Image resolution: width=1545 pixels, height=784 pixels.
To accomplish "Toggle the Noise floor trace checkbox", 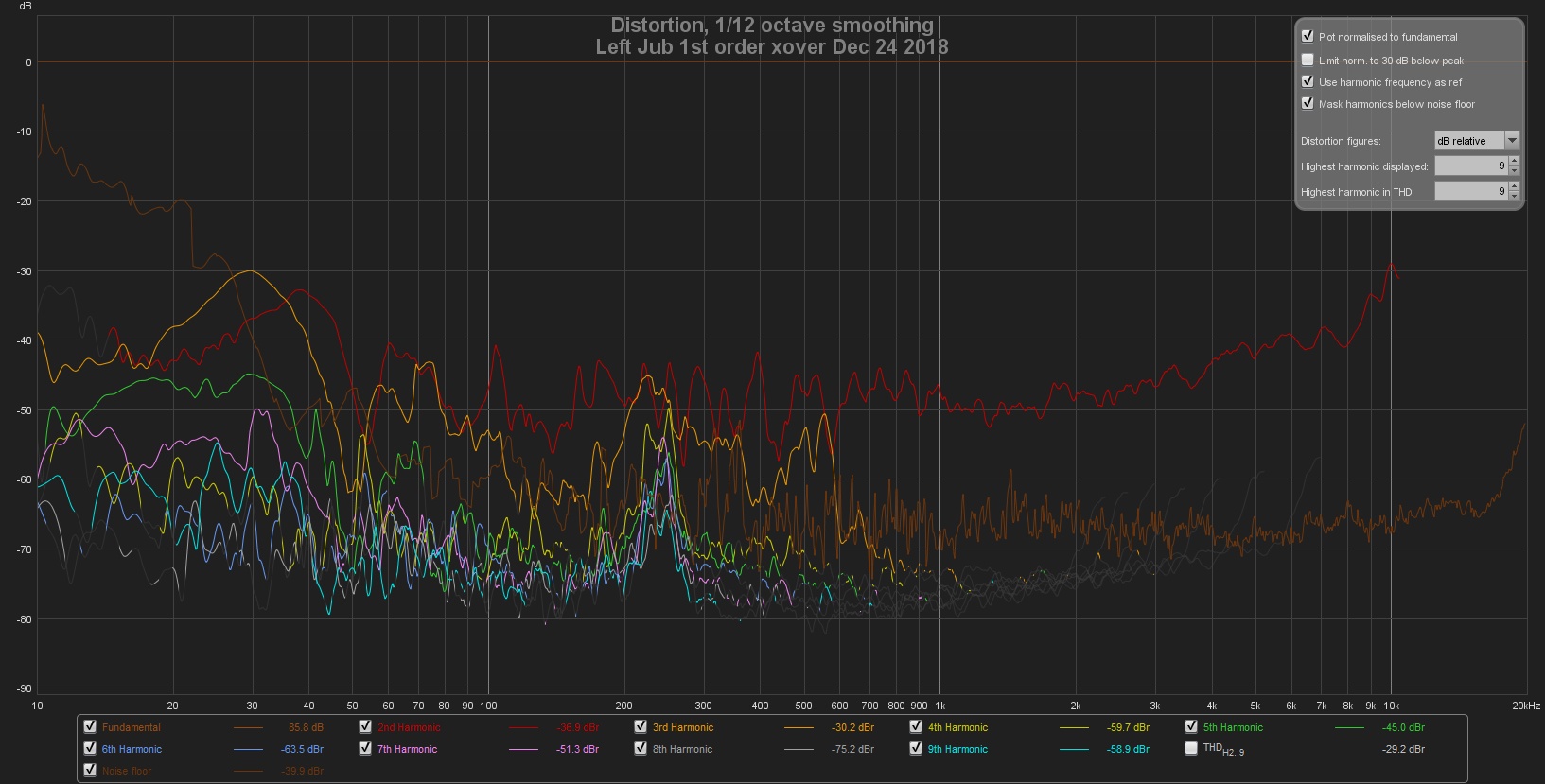I will click(90, 770).
